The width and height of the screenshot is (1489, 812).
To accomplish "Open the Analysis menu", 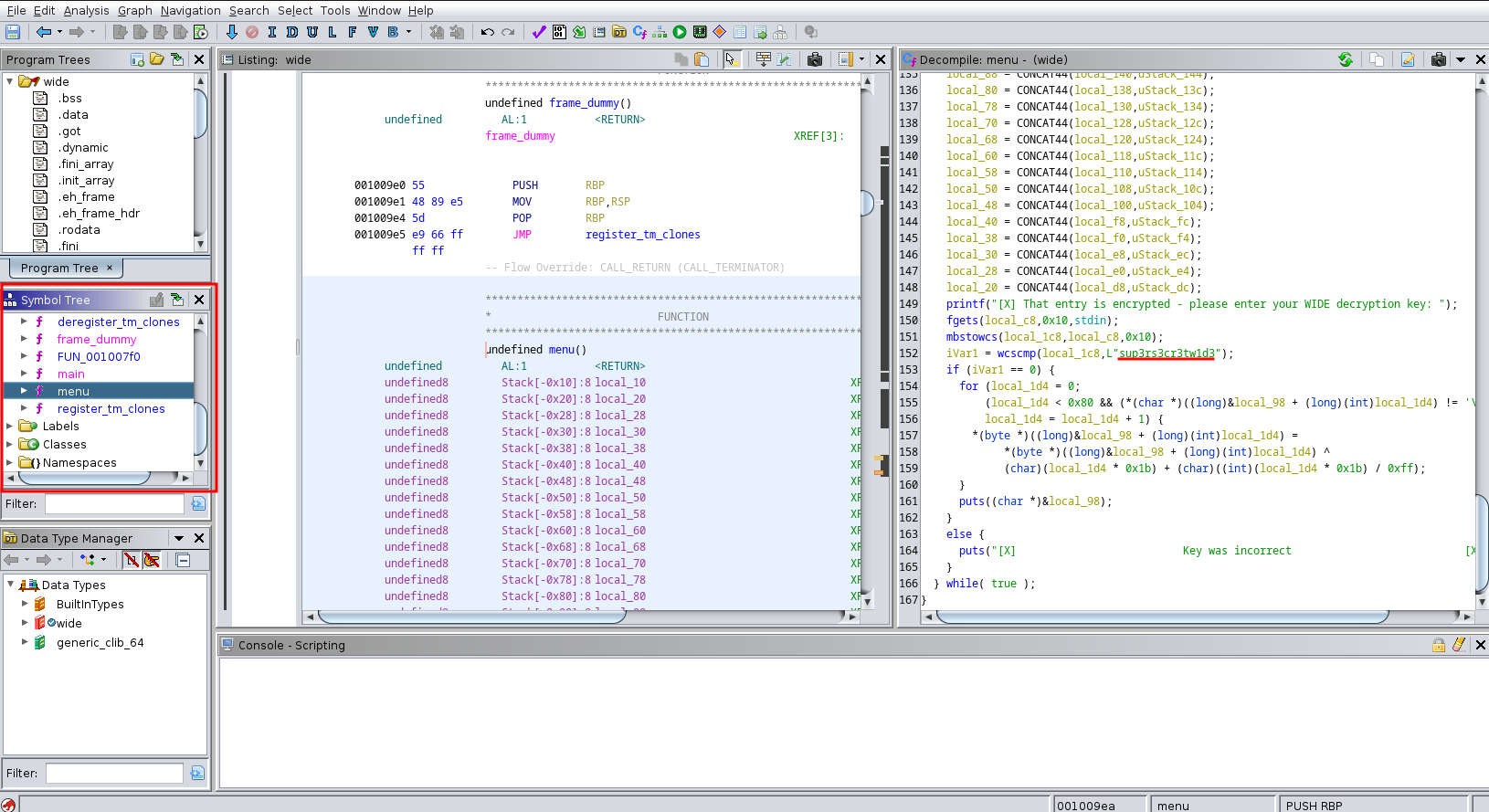I will 86,10.
